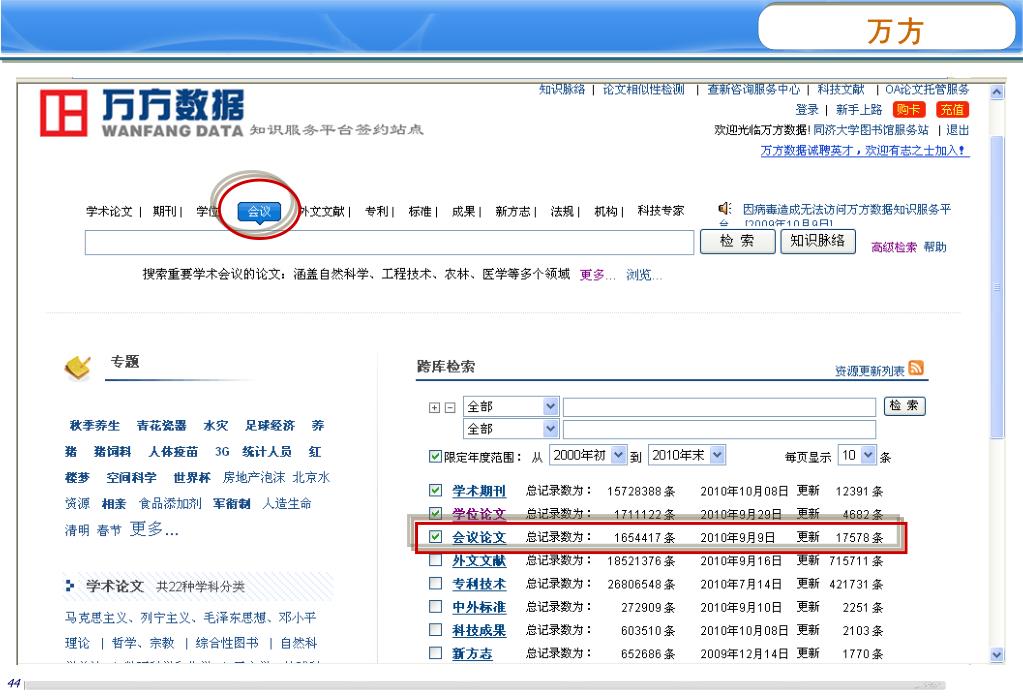
Task: Open the 资源更新列表 link
Action: (x=870, y=371)
